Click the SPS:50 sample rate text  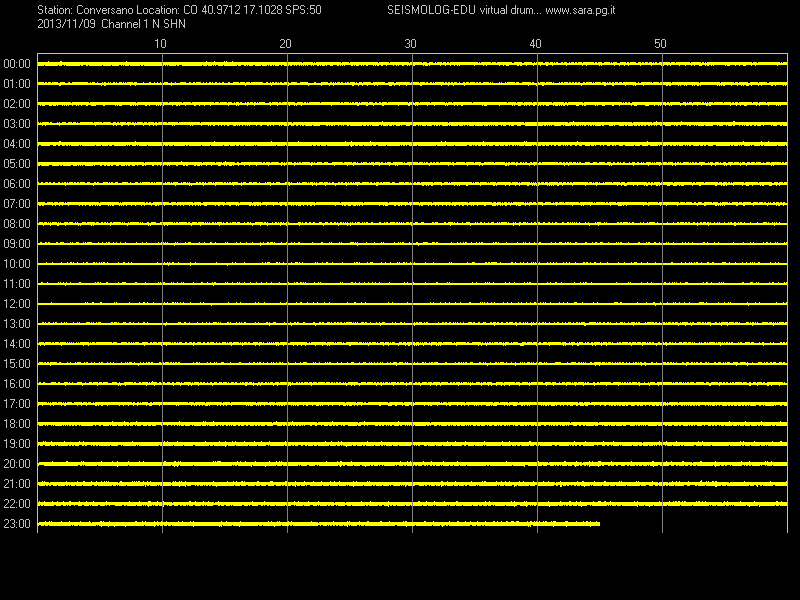point(304,10)
